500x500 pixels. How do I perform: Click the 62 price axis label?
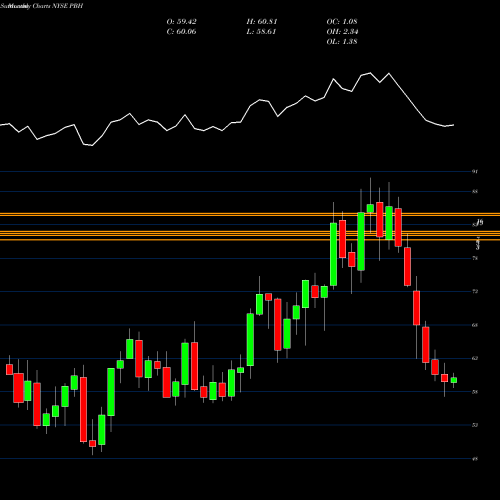[475, 358]
